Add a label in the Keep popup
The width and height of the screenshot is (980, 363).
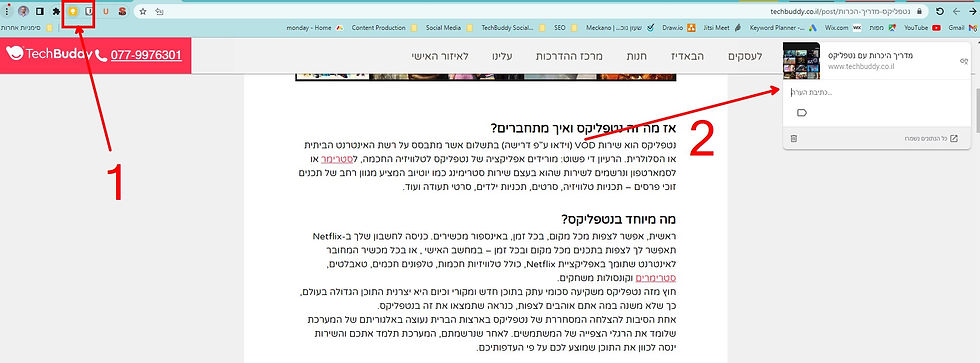[x=802, y=112]
